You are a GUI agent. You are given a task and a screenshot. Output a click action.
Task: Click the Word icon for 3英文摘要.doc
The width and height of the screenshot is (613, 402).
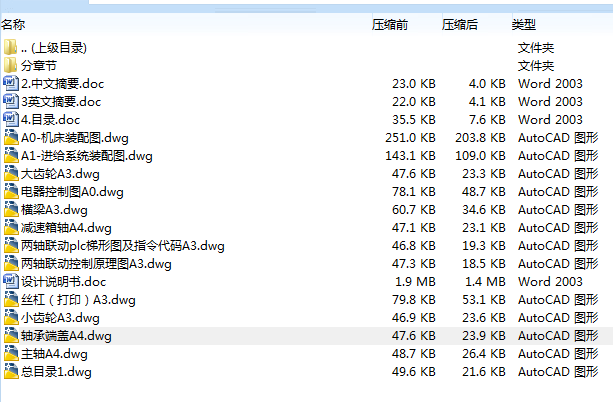[11, 101]
